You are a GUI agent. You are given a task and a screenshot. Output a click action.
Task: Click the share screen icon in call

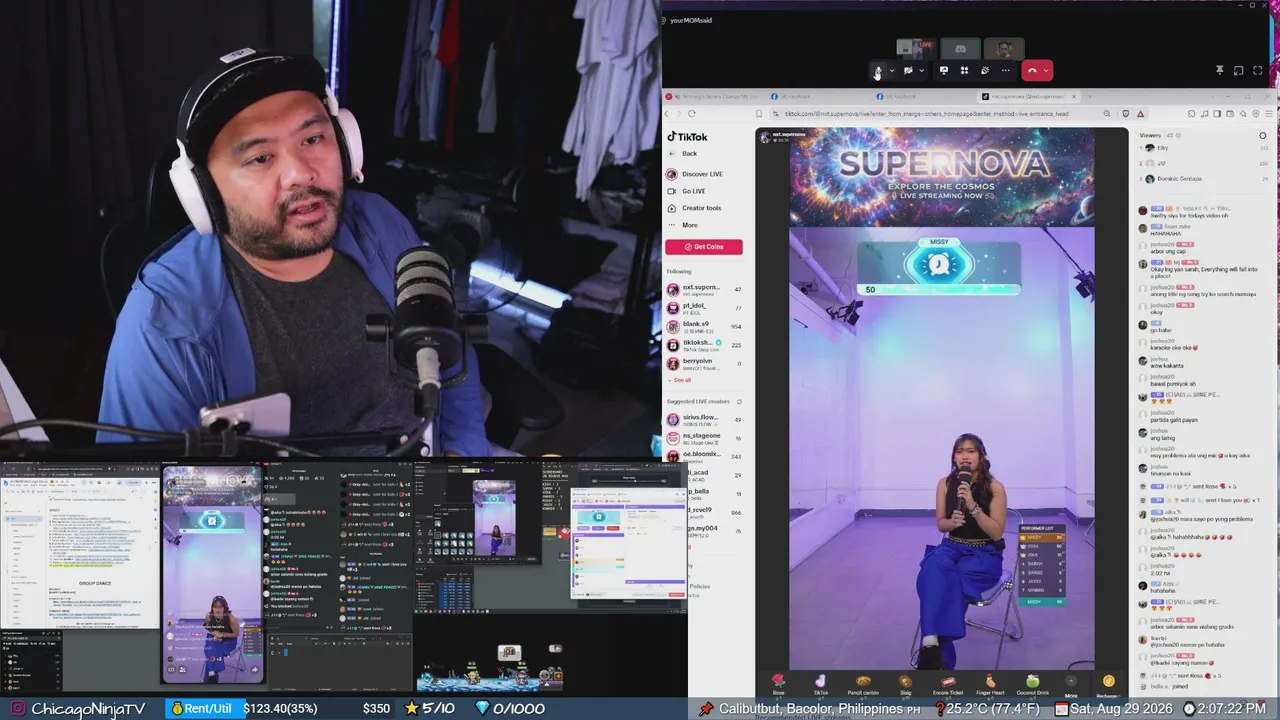[943, 71]
